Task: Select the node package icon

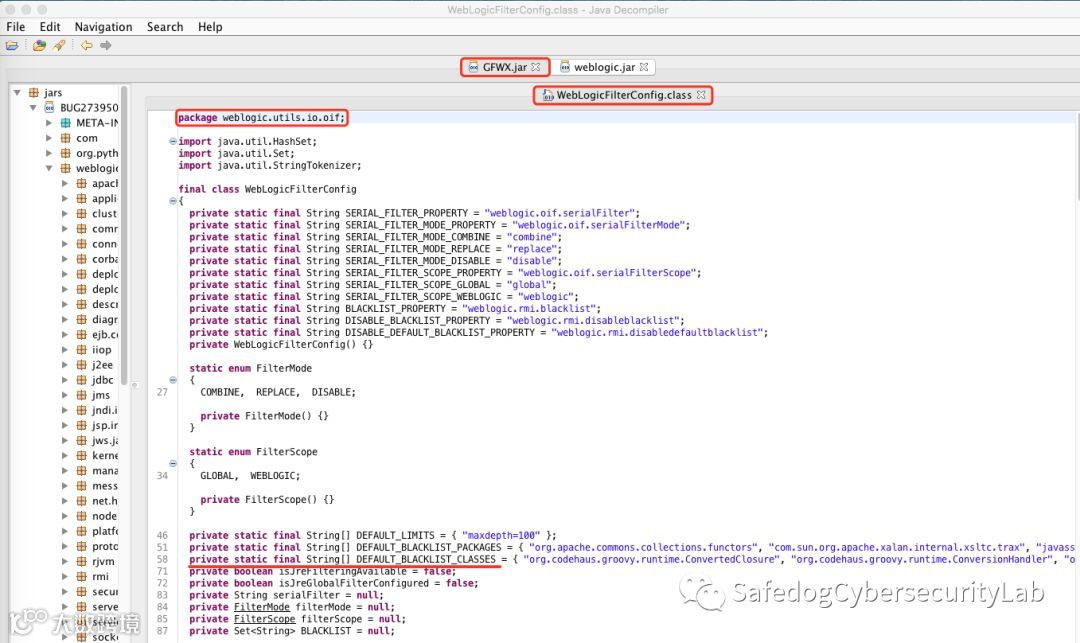Action: pos(81,516)
